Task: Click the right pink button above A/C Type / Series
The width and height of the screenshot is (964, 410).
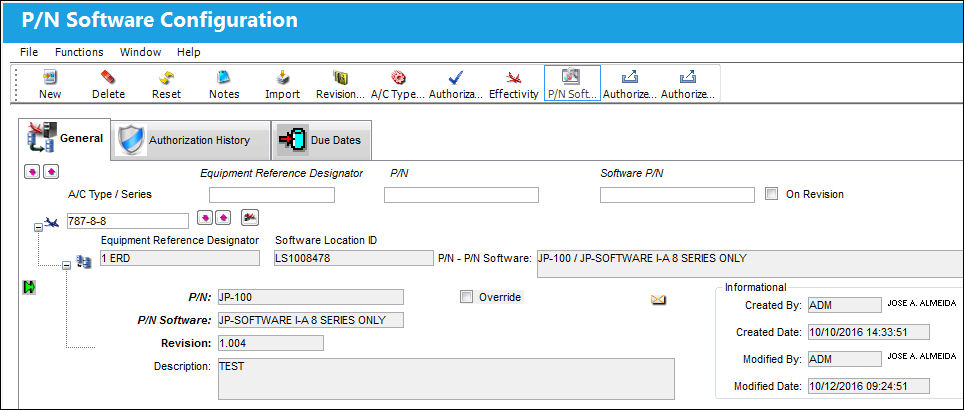Action: pyautogui.click(x=50, y=171)
